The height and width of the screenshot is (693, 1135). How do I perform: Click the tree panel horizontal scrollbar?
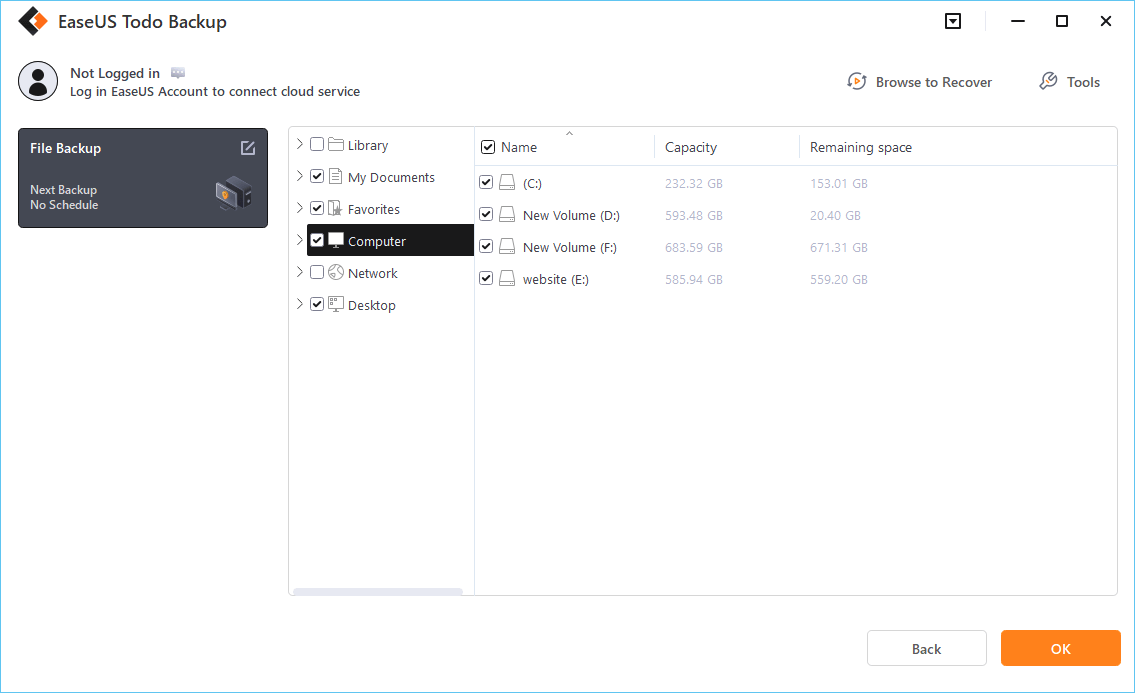pos(377,592)
